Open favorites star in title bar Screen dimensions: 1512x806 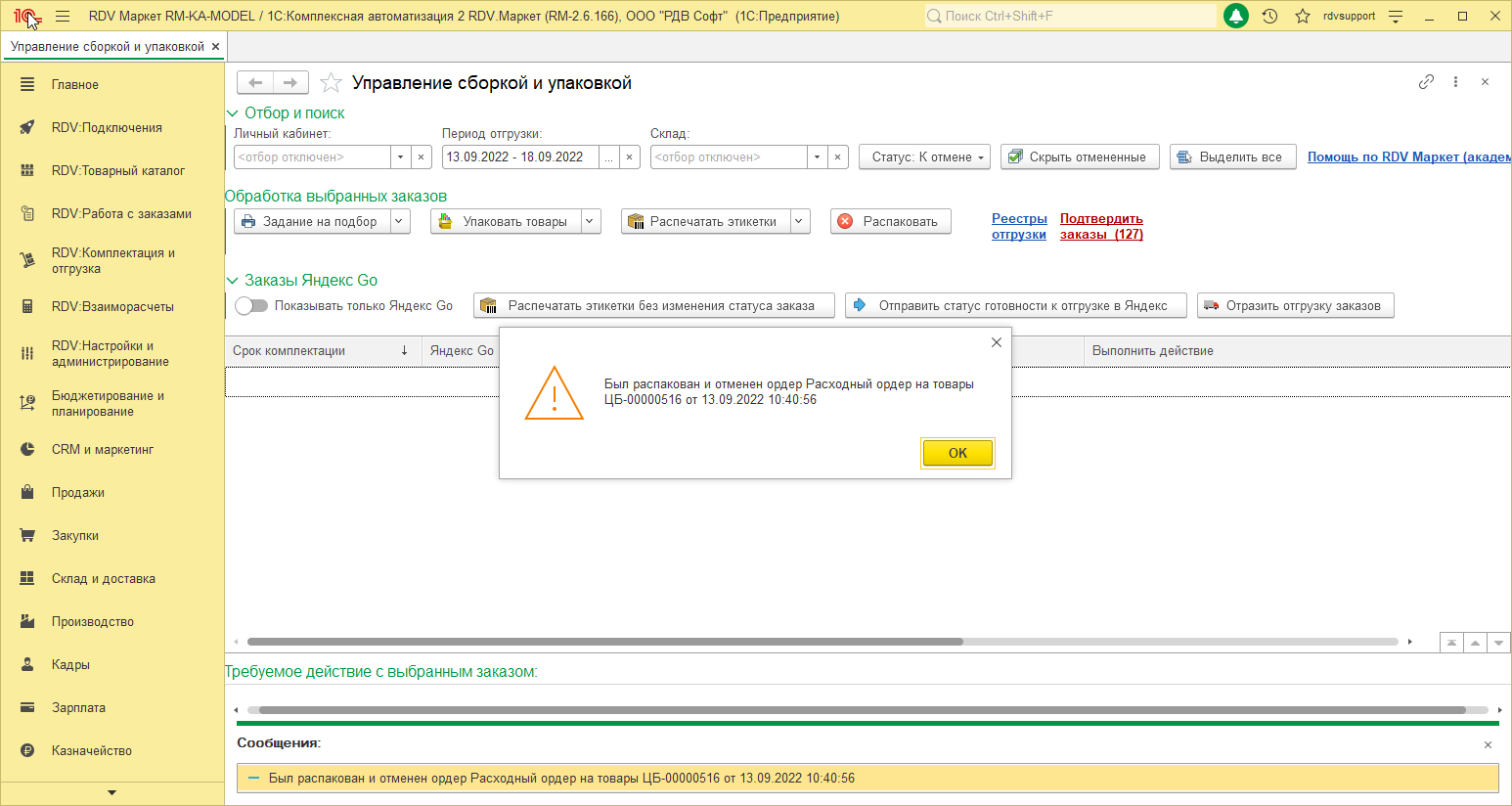(1303, 17)
